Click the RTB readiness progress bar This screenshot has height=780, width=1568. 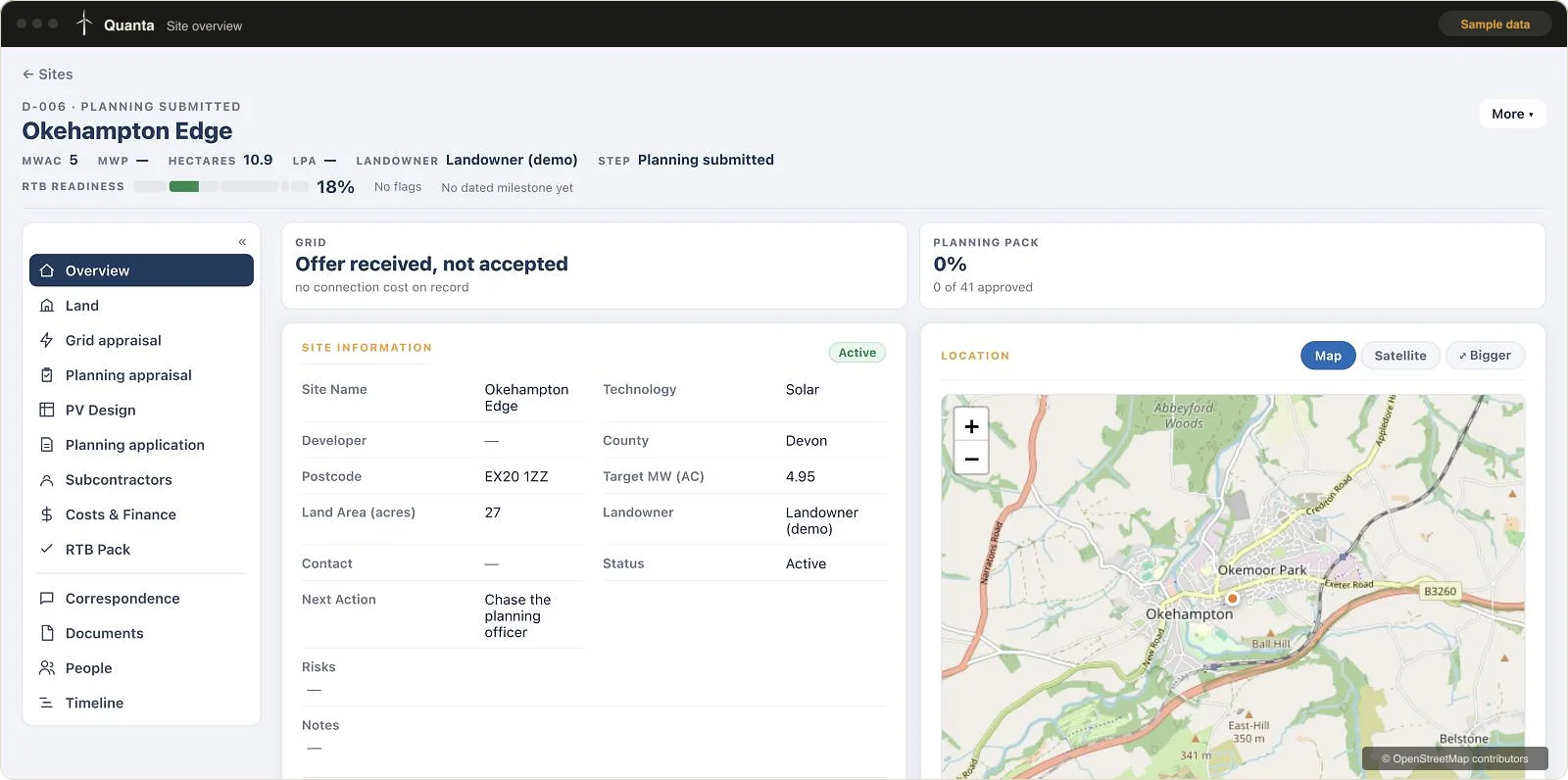220,186
